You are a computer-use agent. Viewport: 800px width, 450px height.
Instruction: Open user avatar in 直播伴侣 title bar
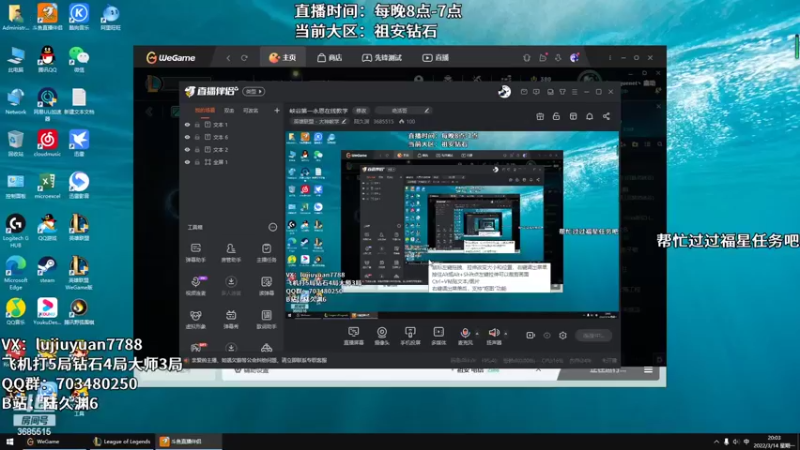pyautogui.click(x=504, y=92)
